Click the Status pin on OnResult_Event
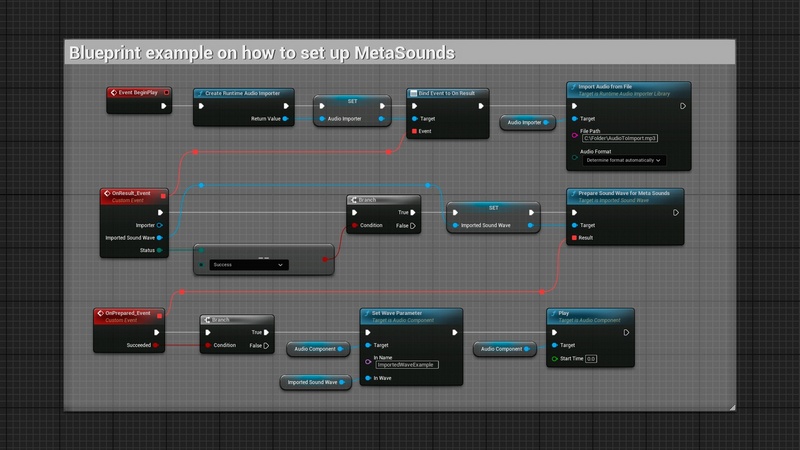 (162, 250)
